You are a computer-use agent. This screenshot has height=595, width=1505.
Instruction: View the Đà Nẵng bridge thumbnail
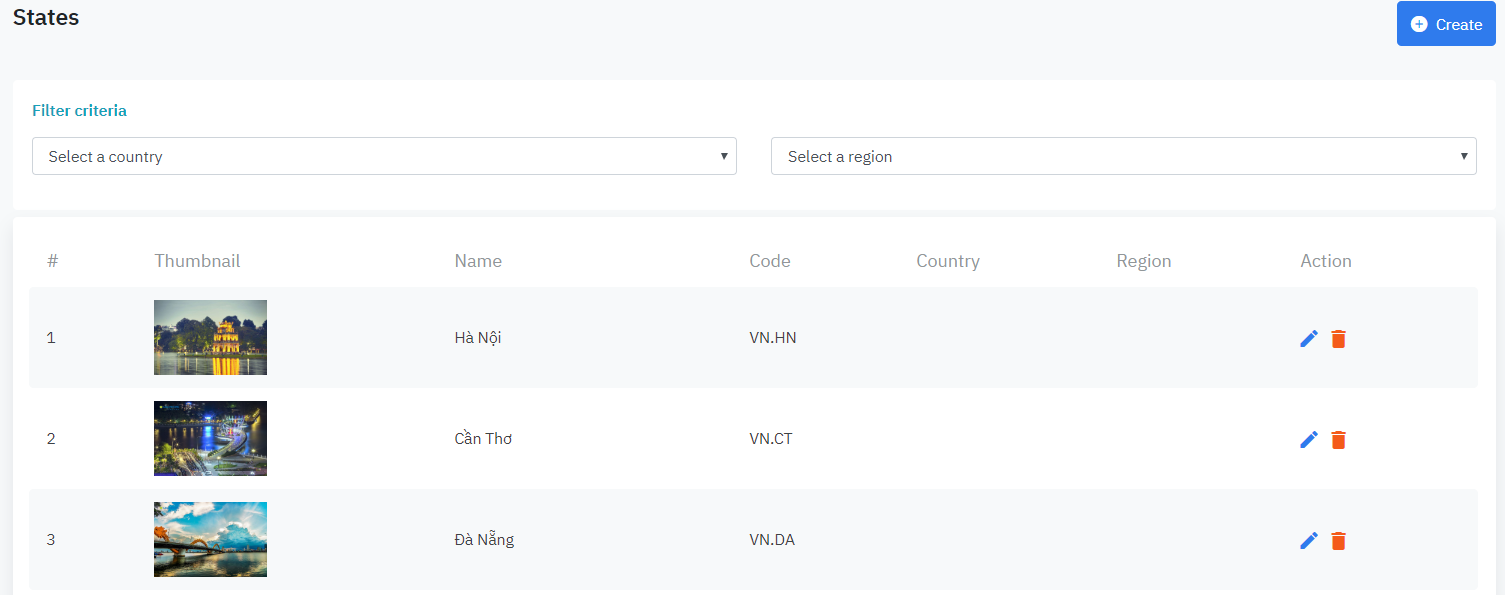tap(210, 540)
